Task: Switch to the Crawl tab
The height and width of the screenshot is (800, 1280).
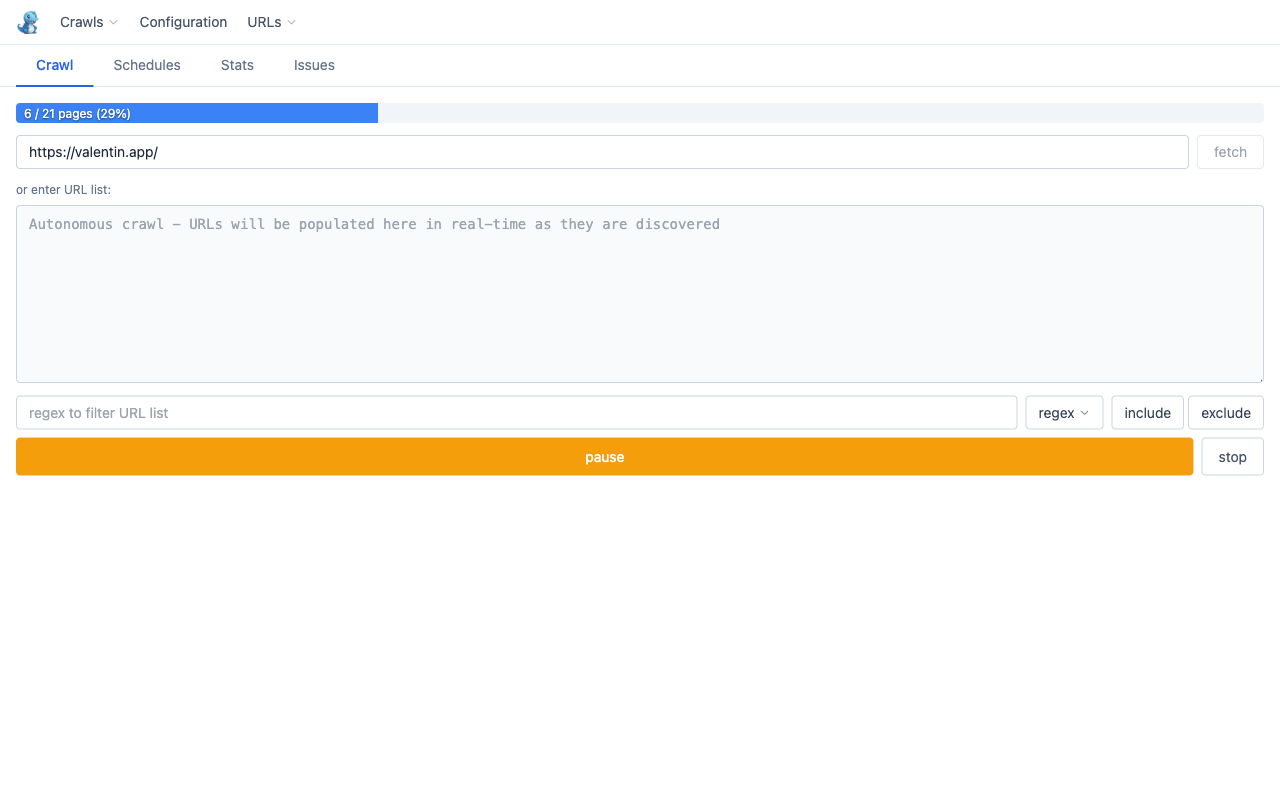Action: click(x=55, y=65)
